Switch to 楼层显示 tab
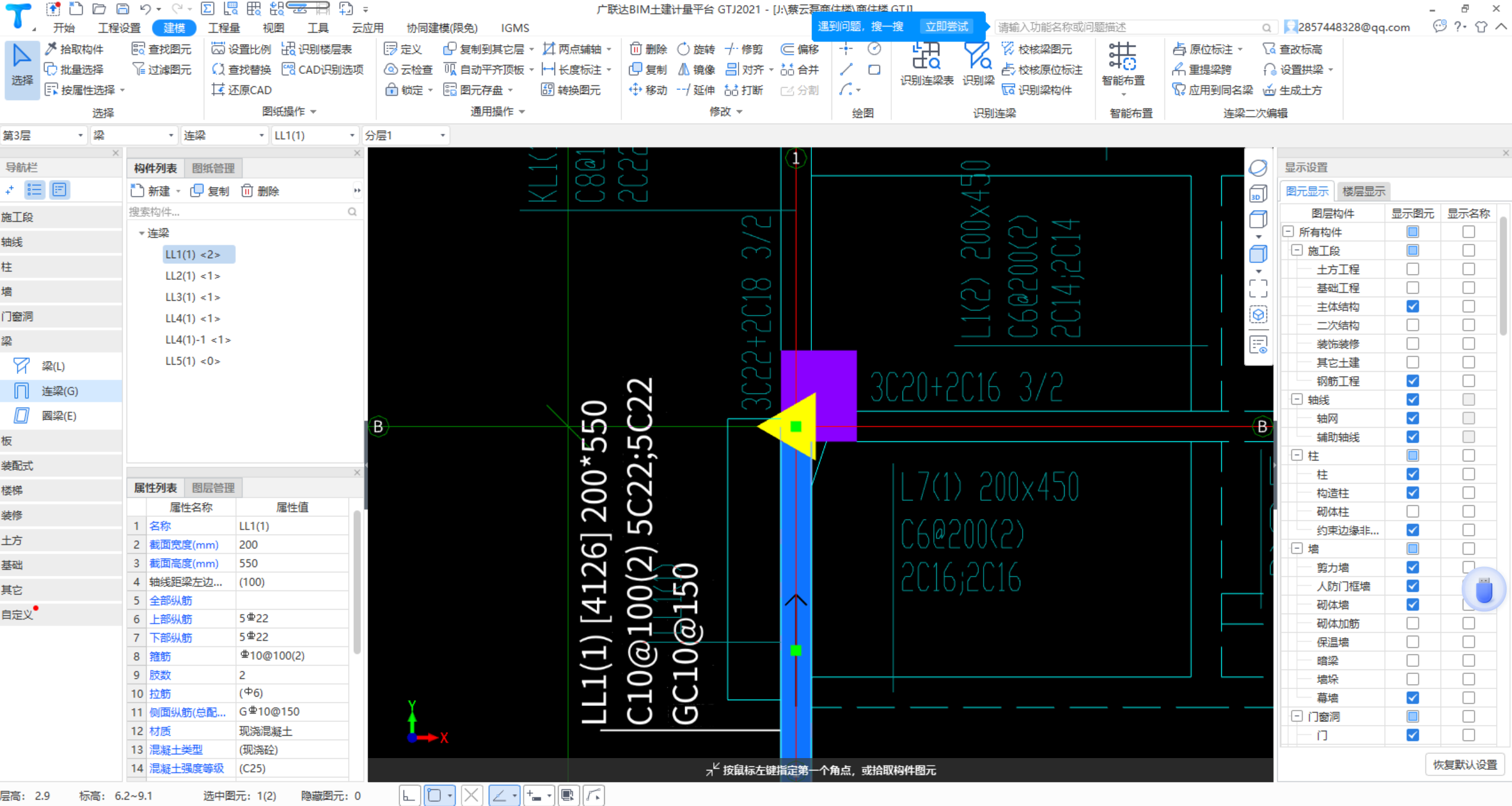The image size is (1512, 806). point(1363,191)
